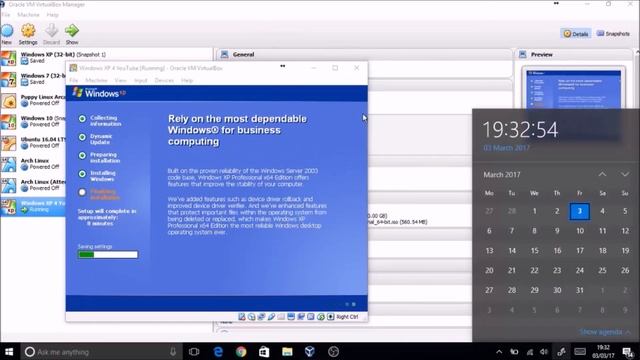Select the running Windows XP 4 YouTube VM
Viewport: 640px width, 360px height.
[33, 207]
